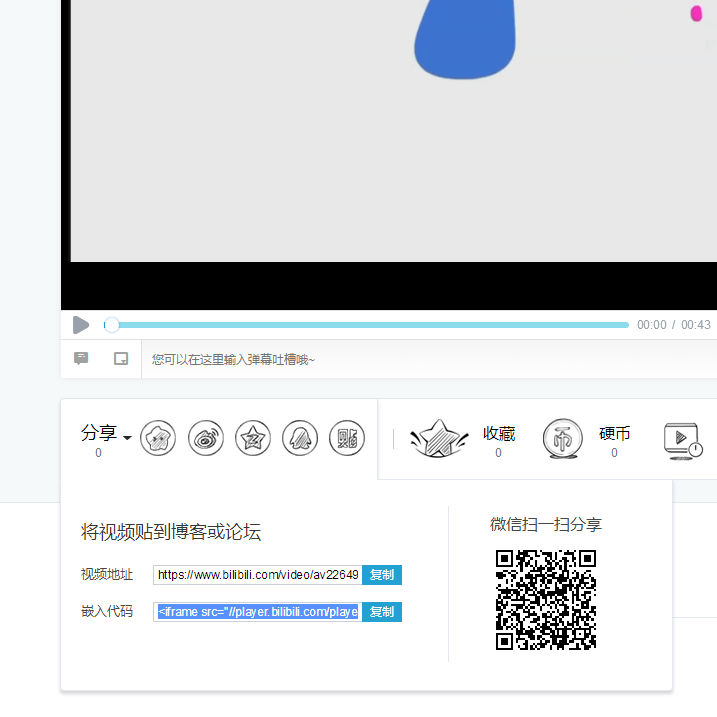Copy the embed code with the 复制 button
The image size is (717, 717).
pyautogui.click(x=382, y=612)
